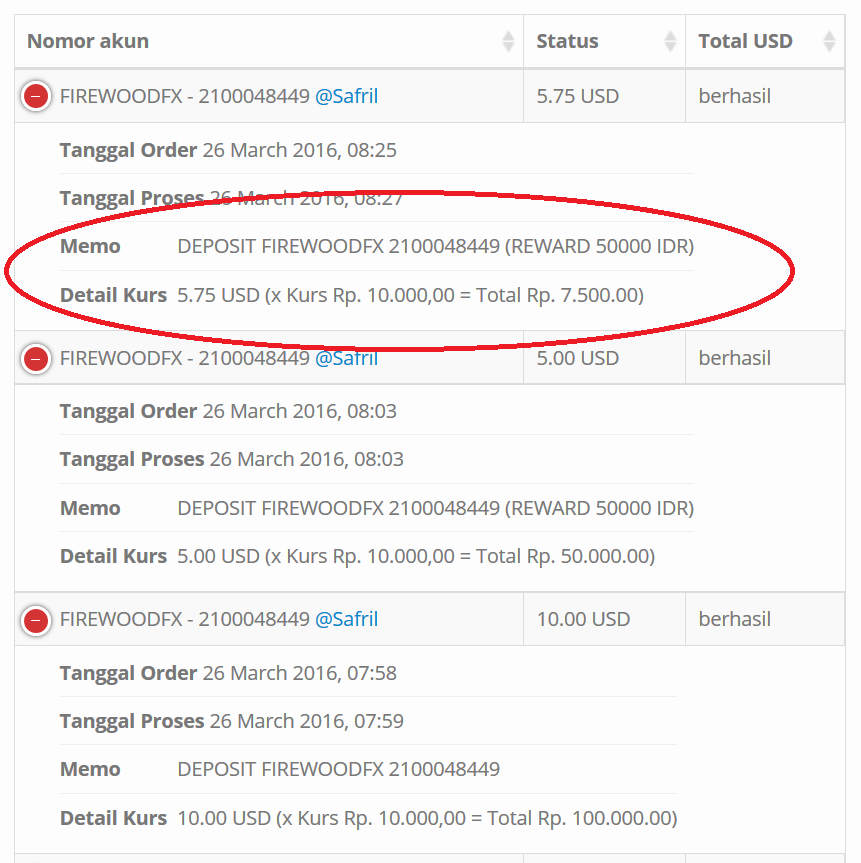Open @Safril link in 10.00 USD row
This screenshot has width=861, height=863.
pyautogui.click(x=346, y=619)
